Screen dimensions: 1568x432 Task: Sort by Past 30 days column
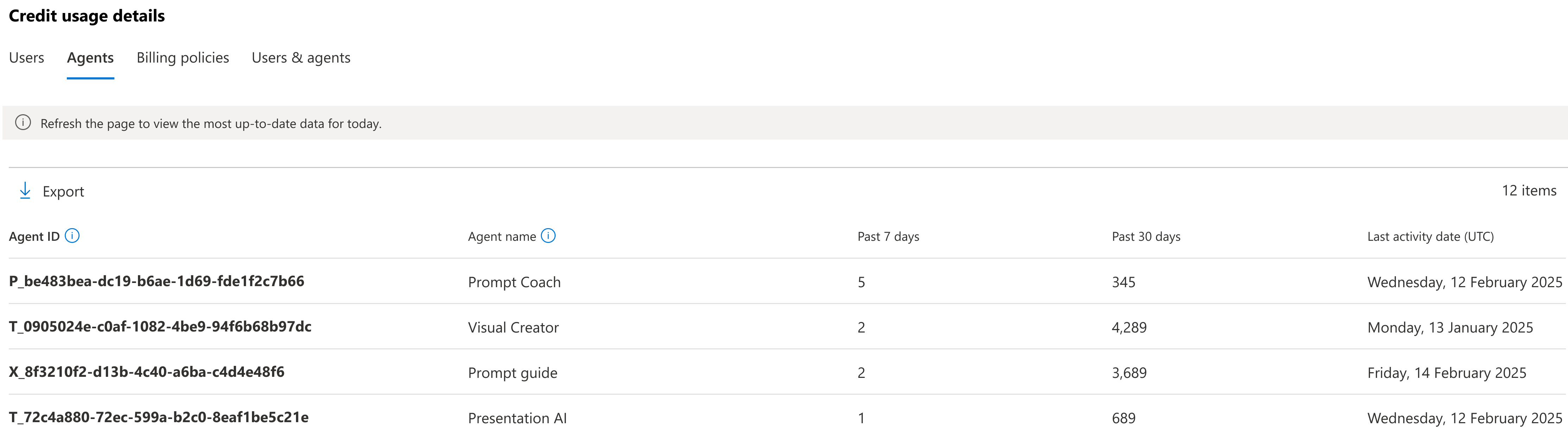click(1146, 237)
